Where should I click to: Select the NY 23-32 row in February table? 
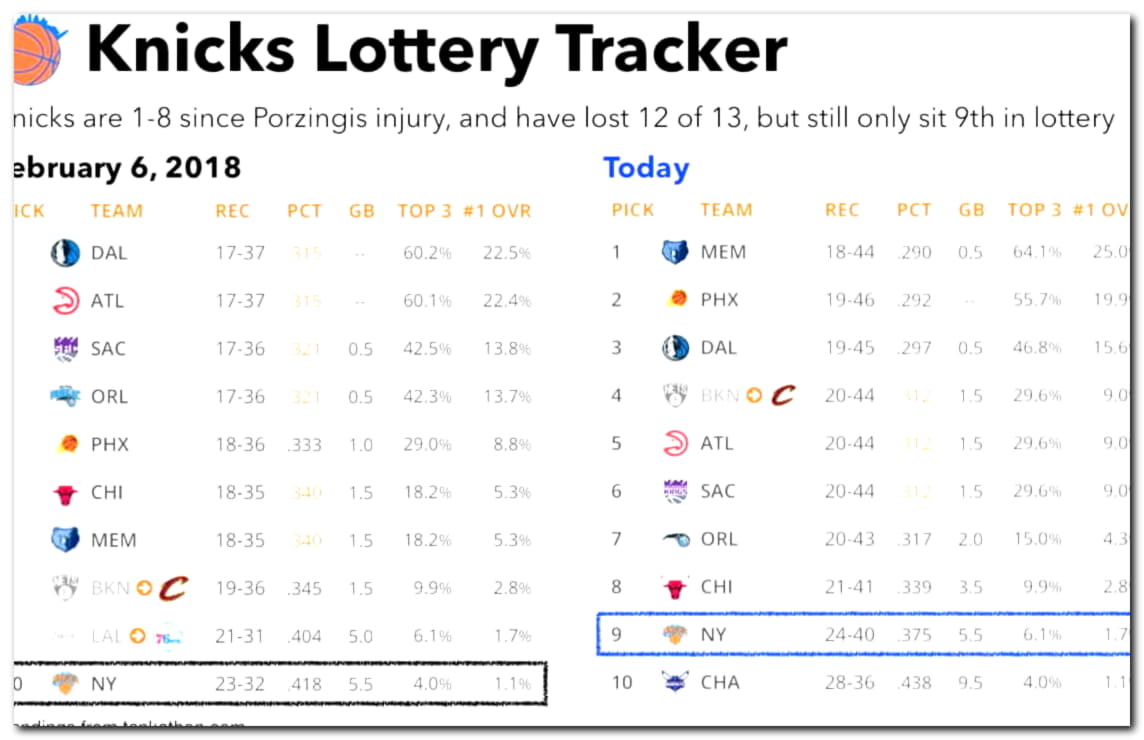pyautogui.click(x=279, y=684)
